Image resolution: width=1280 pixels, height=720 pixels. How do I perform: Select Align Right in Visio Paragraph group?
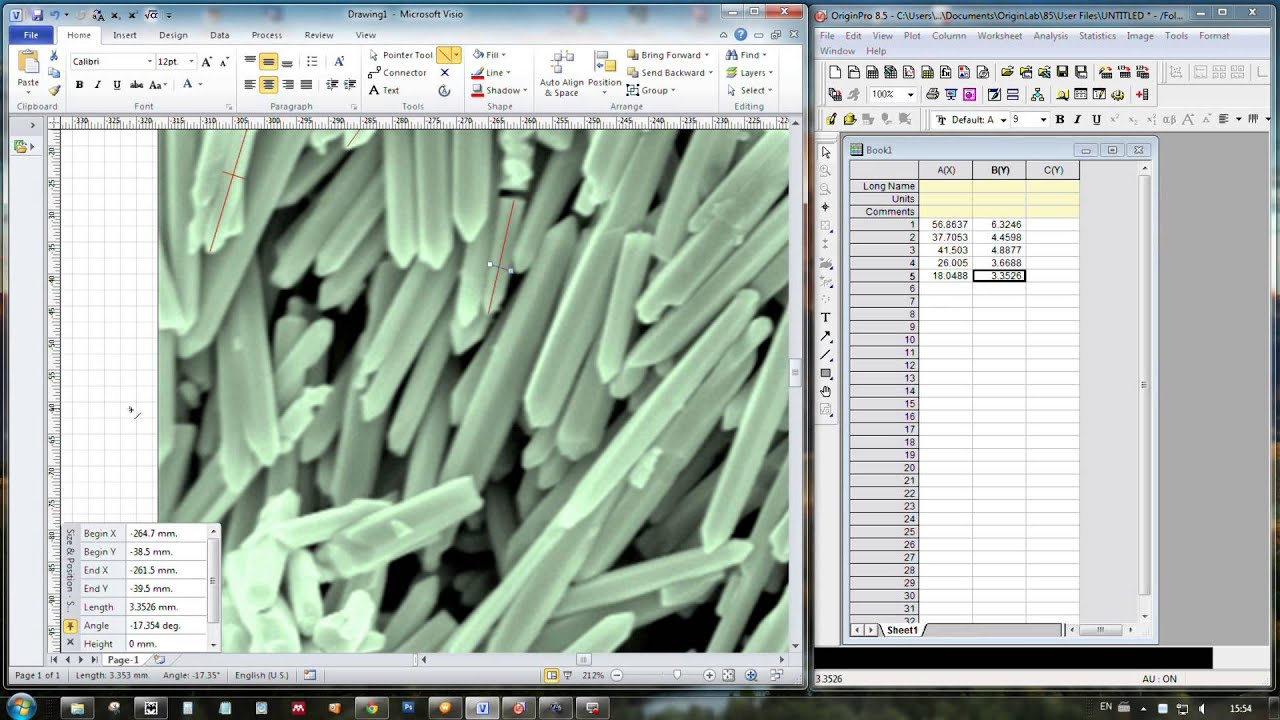288,85
